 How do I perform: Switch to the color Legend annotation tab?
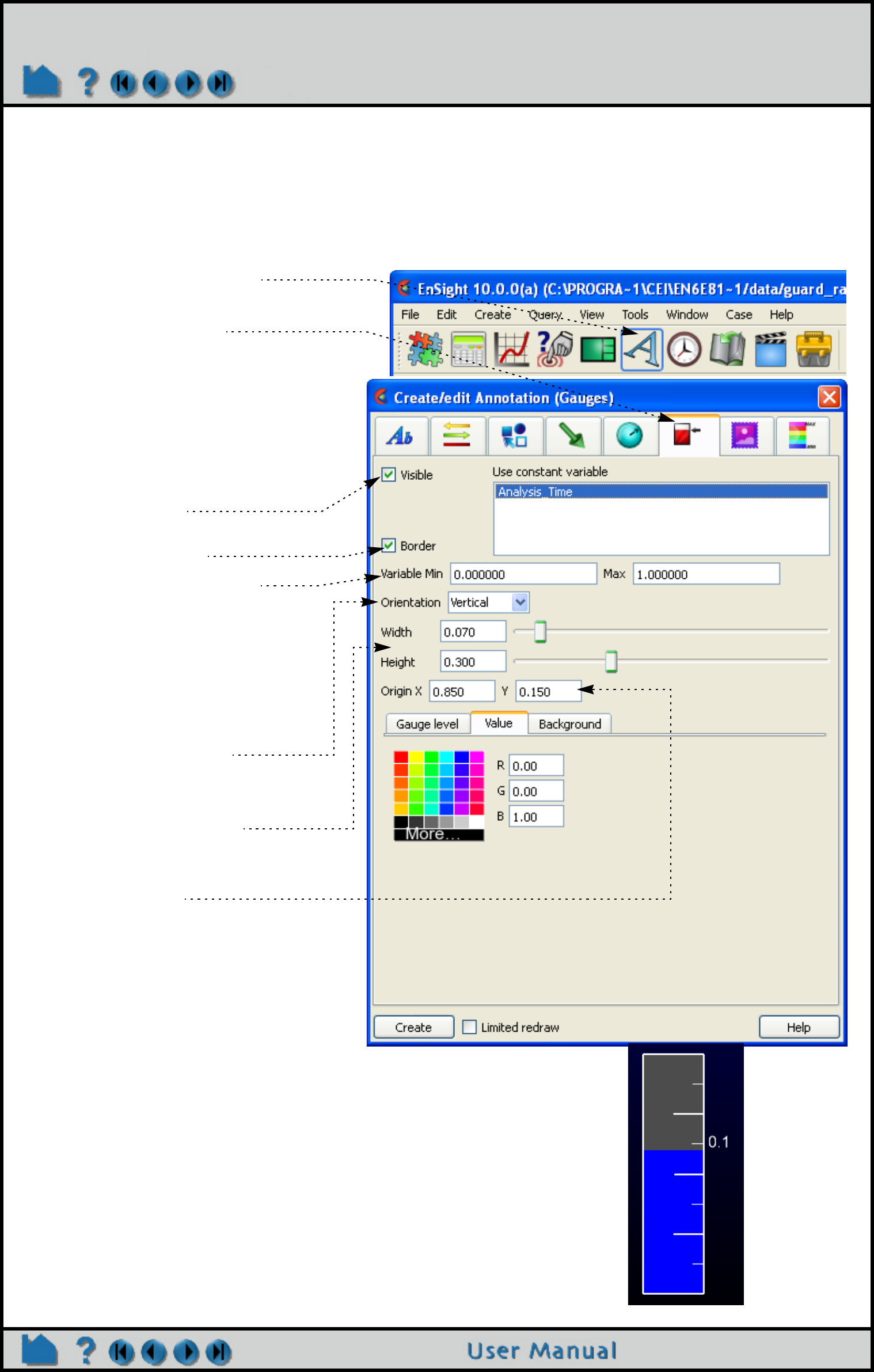pyautogui.click(x=802, y=436)
